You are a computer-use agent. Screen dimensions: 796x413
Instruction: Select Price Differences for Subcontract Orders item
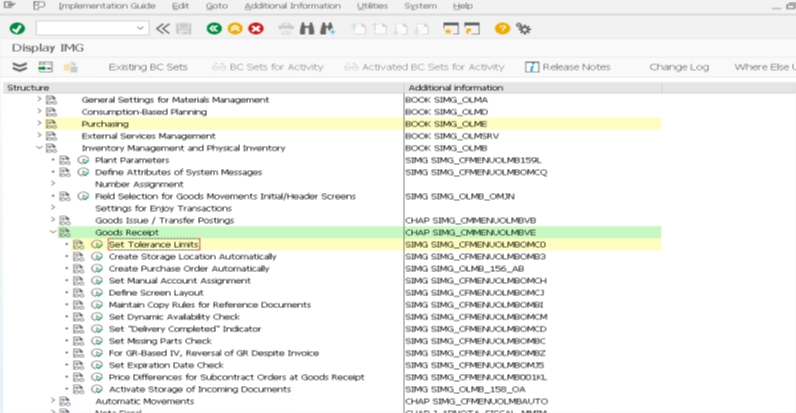pyautogui.click(x=237, y=377)
